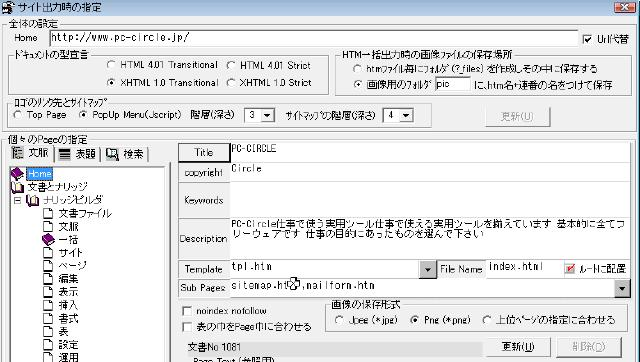Click the open book icon for 文書とナリッジ
This screenshot has width=640, height=362.
pos(18,187)
